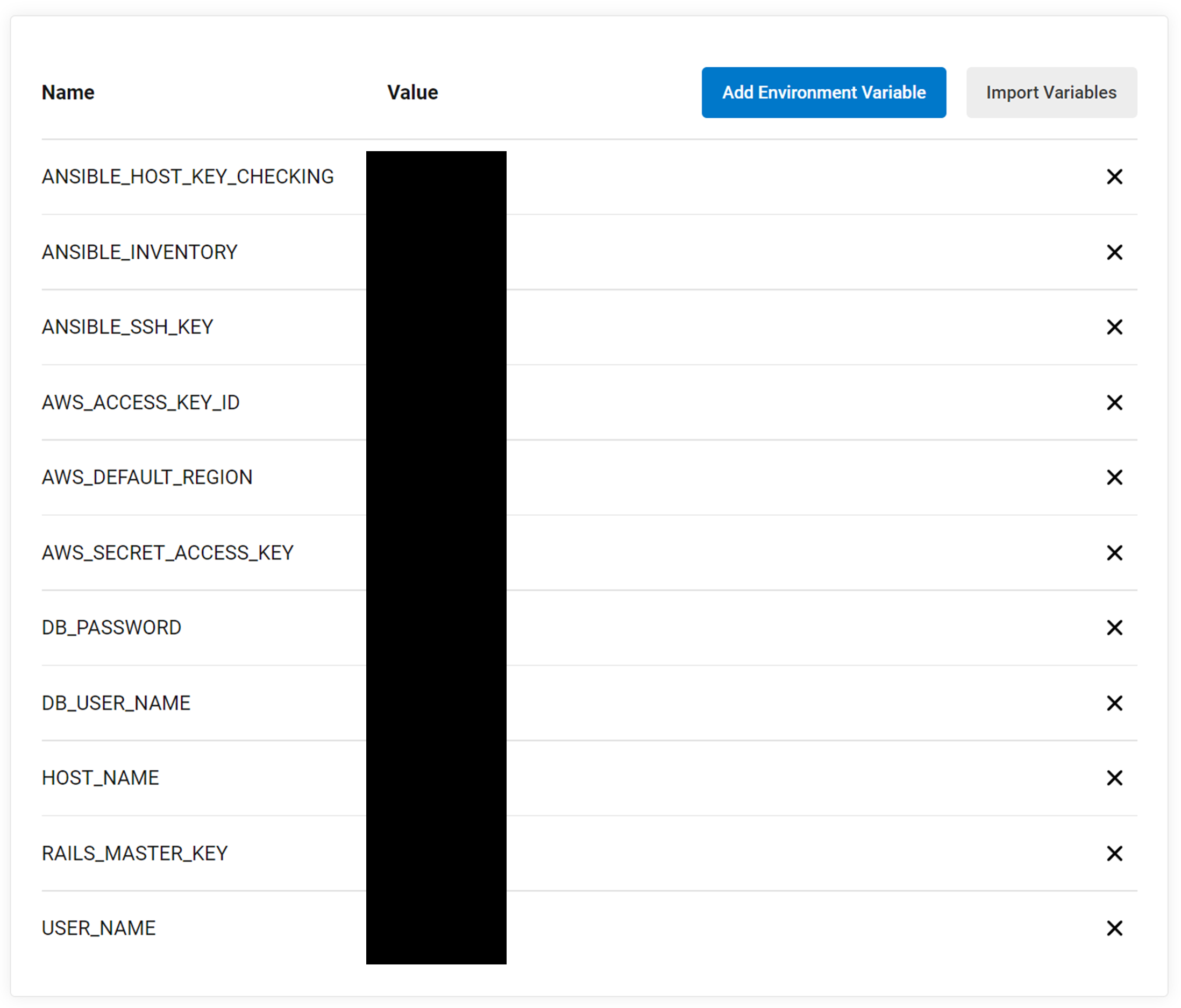Delete the AWS_DEFAULT_REGION variable
This screenshot has width=1181, height=1008.
(x=1114, y=477)
